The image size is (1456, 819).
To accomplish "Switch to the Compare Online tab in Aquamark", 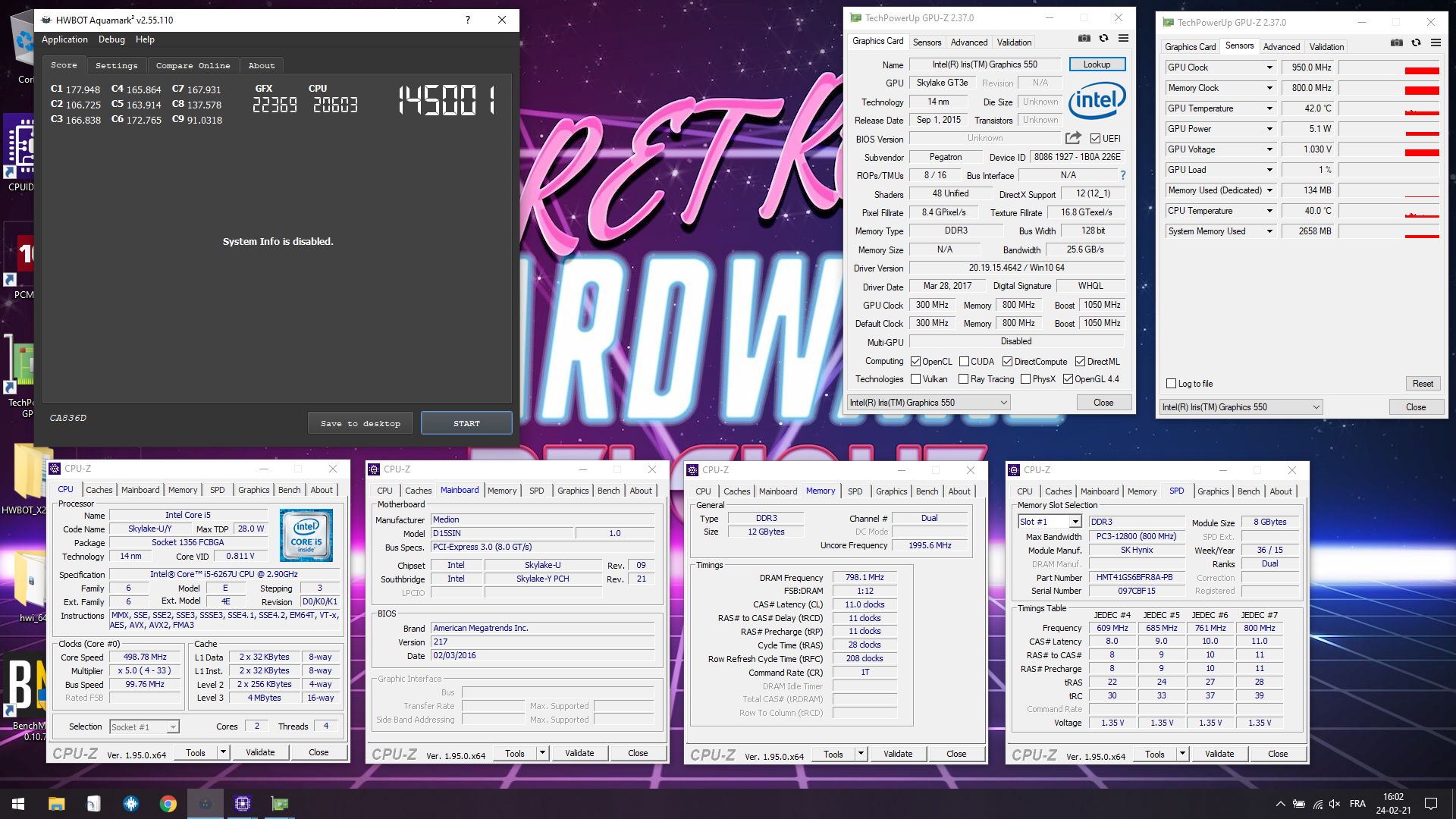I will coord(193,66).
